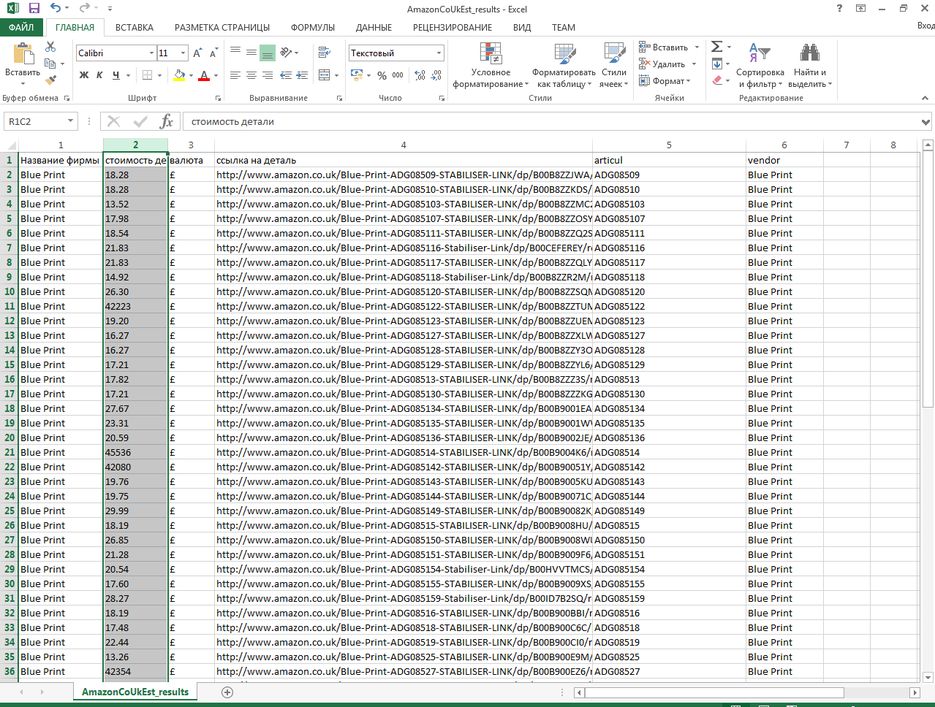Open the font size 11 dropdown

(183, 53)
